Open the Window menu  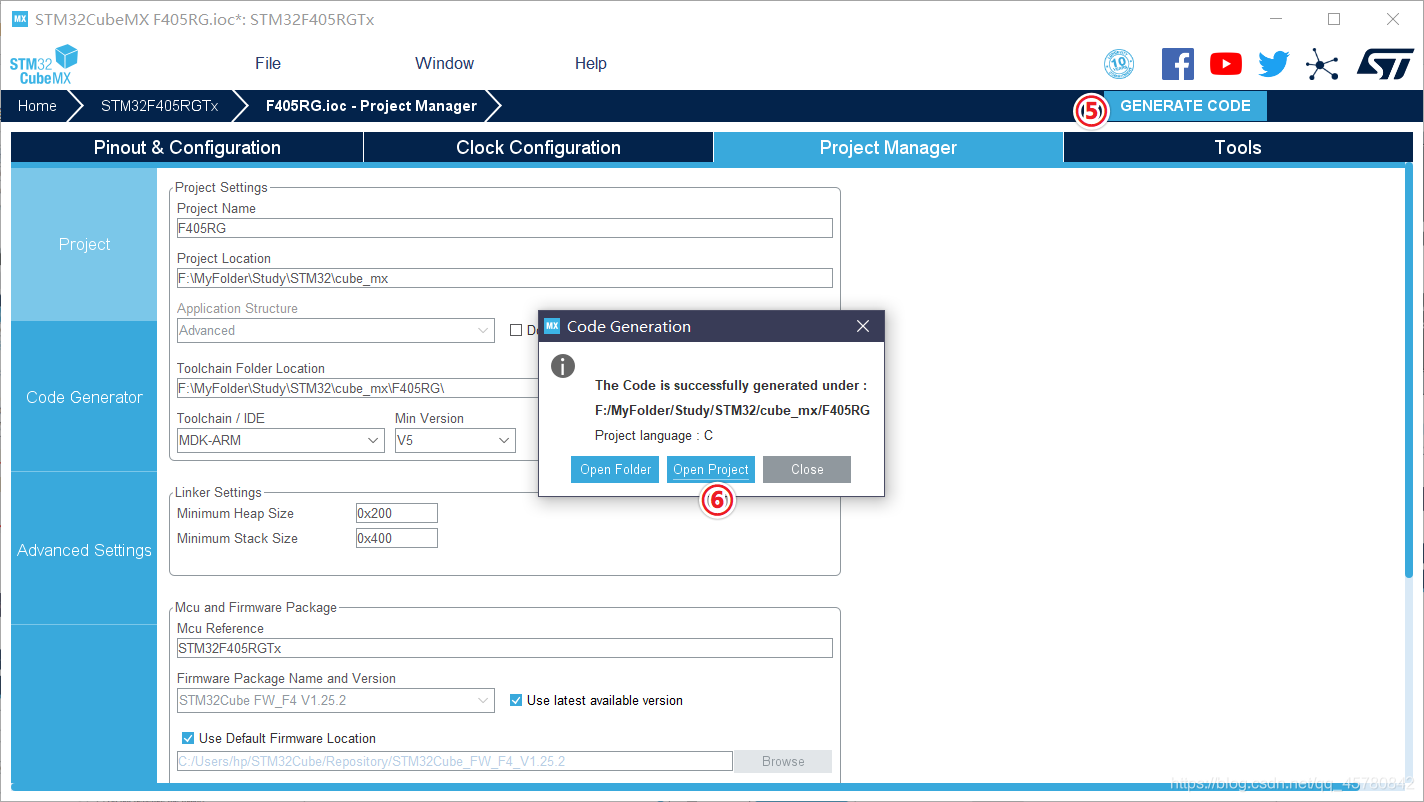coord(444,63)
